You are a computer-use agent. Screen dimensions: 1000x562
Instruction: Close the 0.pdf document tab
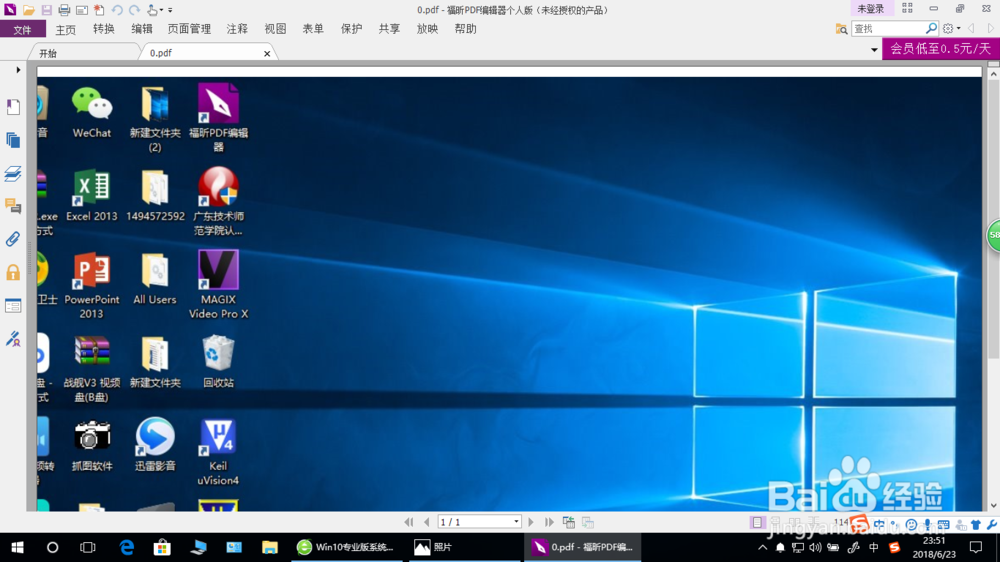click(267, 54)
